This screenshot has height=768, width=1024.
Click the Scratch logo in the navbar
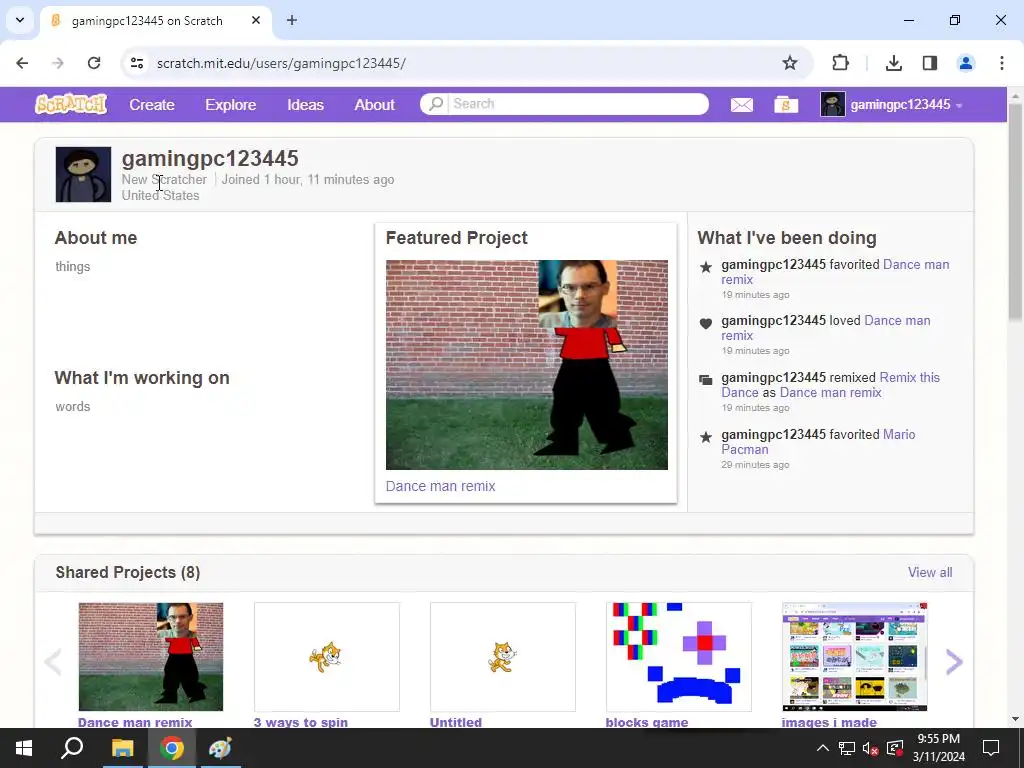point(71,104)
